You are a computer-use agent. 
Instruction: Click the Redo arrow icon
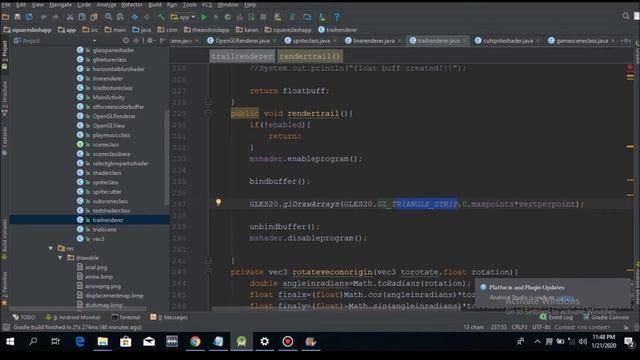click(x=56, y=17)
